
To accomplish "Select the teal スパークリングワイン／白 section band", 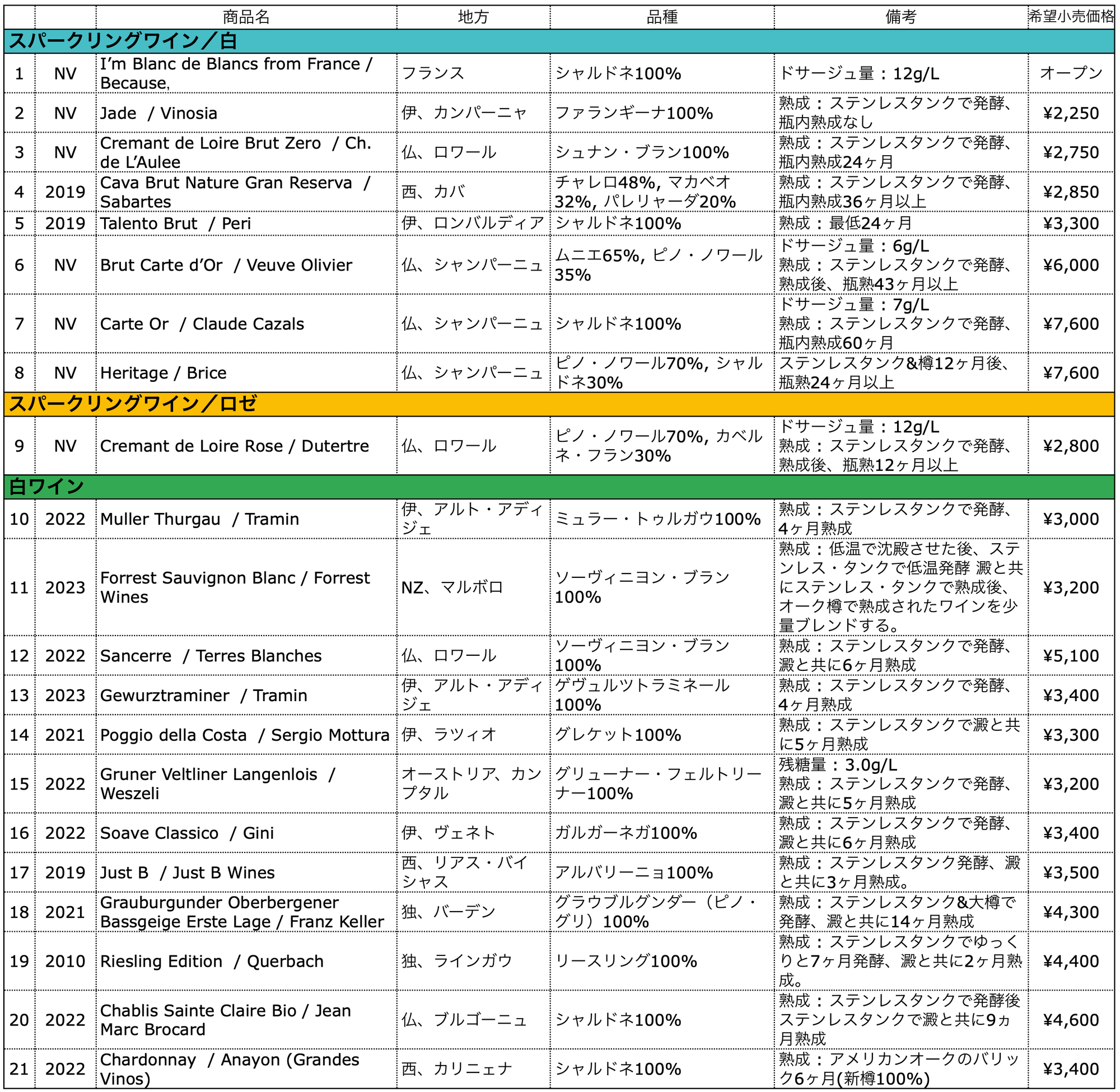I will click(x=558, y=41).
